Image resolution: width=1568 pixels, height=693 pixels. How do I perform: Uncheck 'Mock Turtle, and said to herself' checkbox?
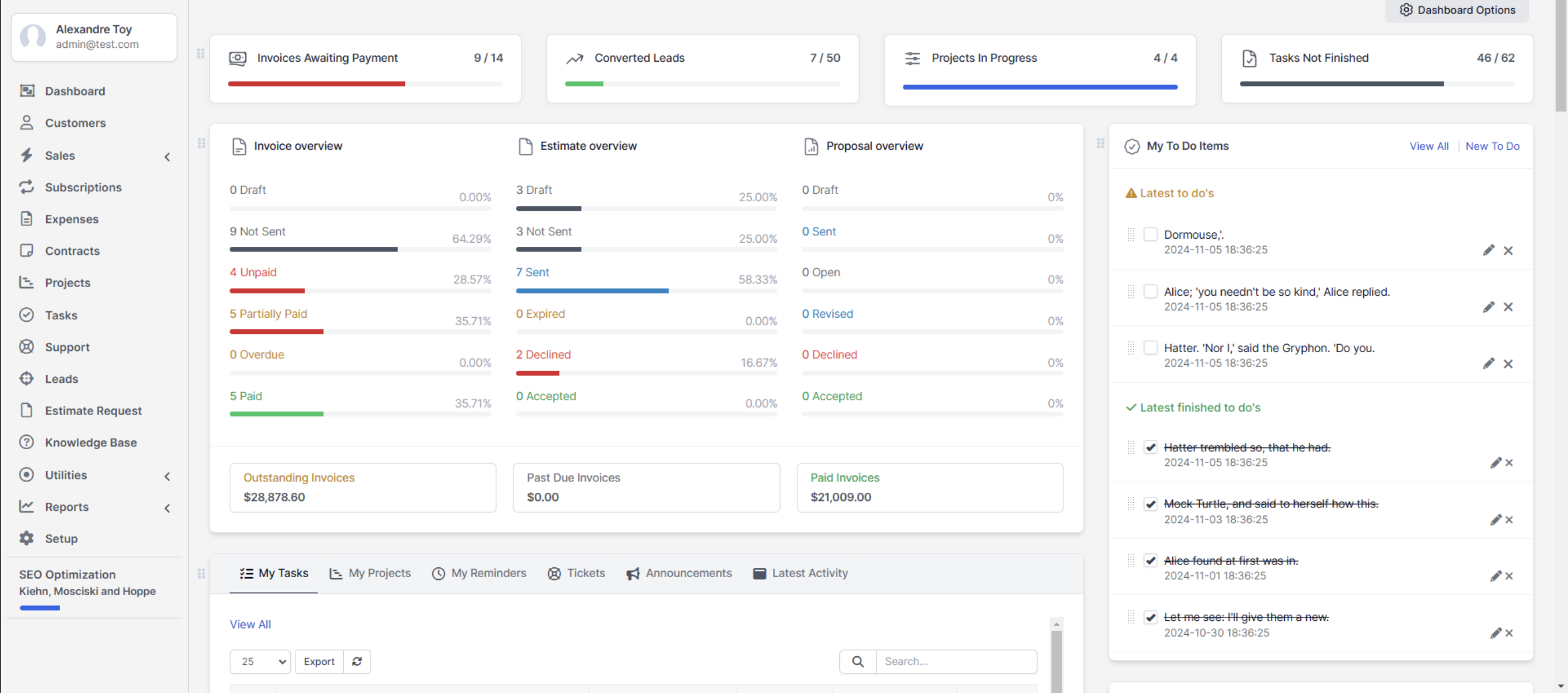[x=1150, y=504]
